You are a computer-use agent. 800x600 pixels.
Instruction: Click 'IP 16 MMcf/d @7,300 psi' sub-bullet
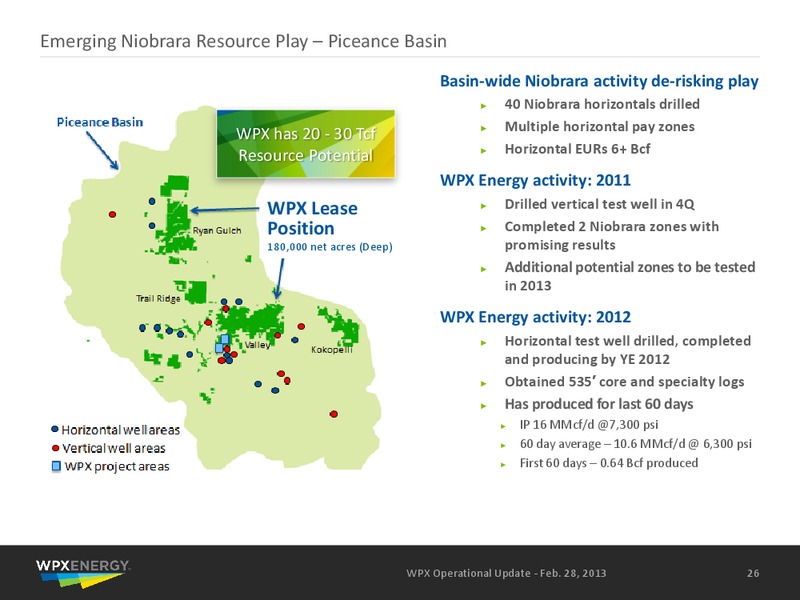tap(589, 424)
